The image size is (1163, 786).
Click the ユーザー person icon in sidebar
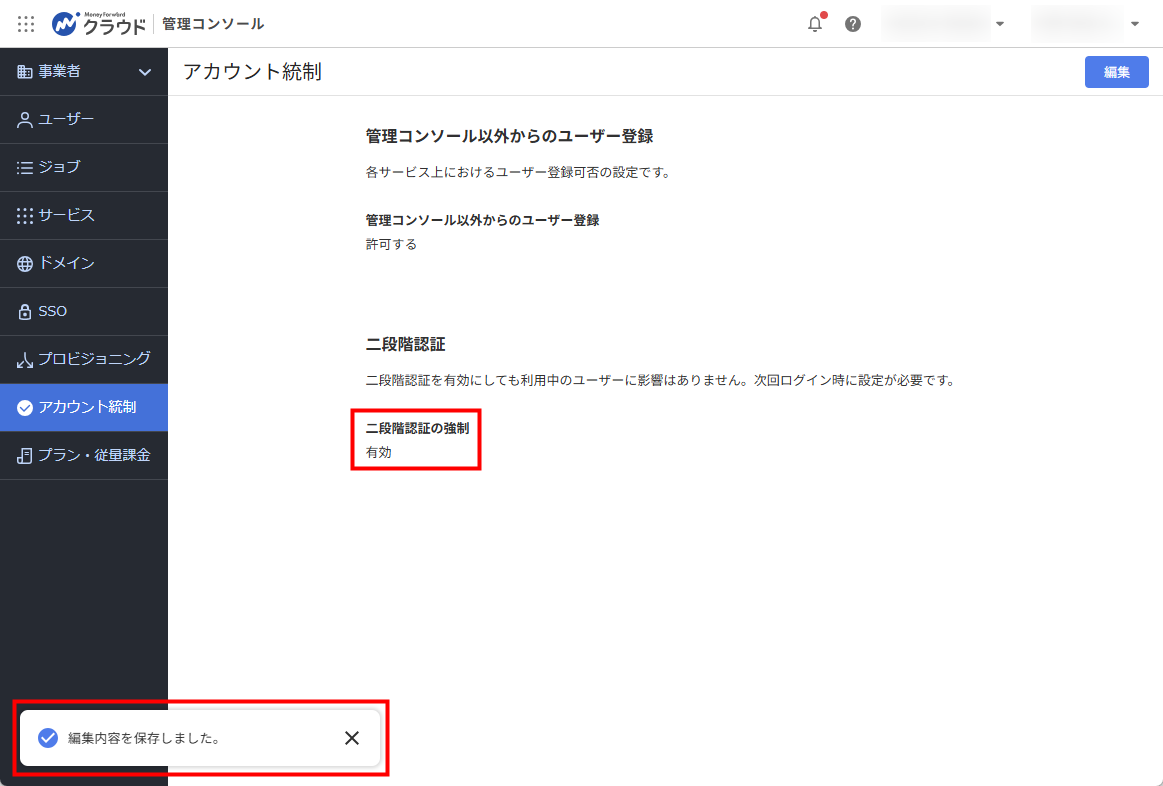24,119
